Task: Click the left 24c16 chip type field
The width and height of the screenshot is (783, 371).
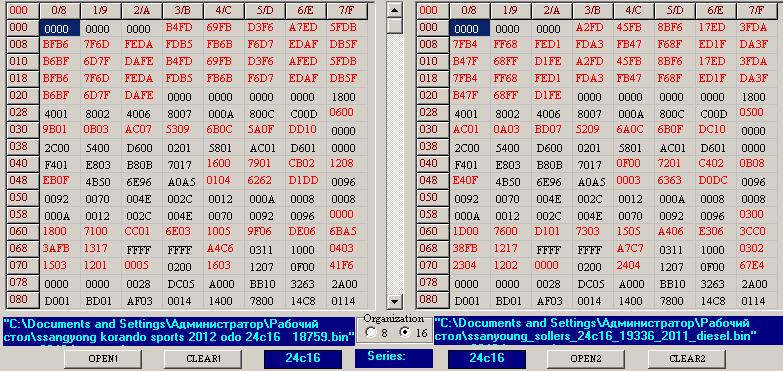Action: tap(303, 359)
